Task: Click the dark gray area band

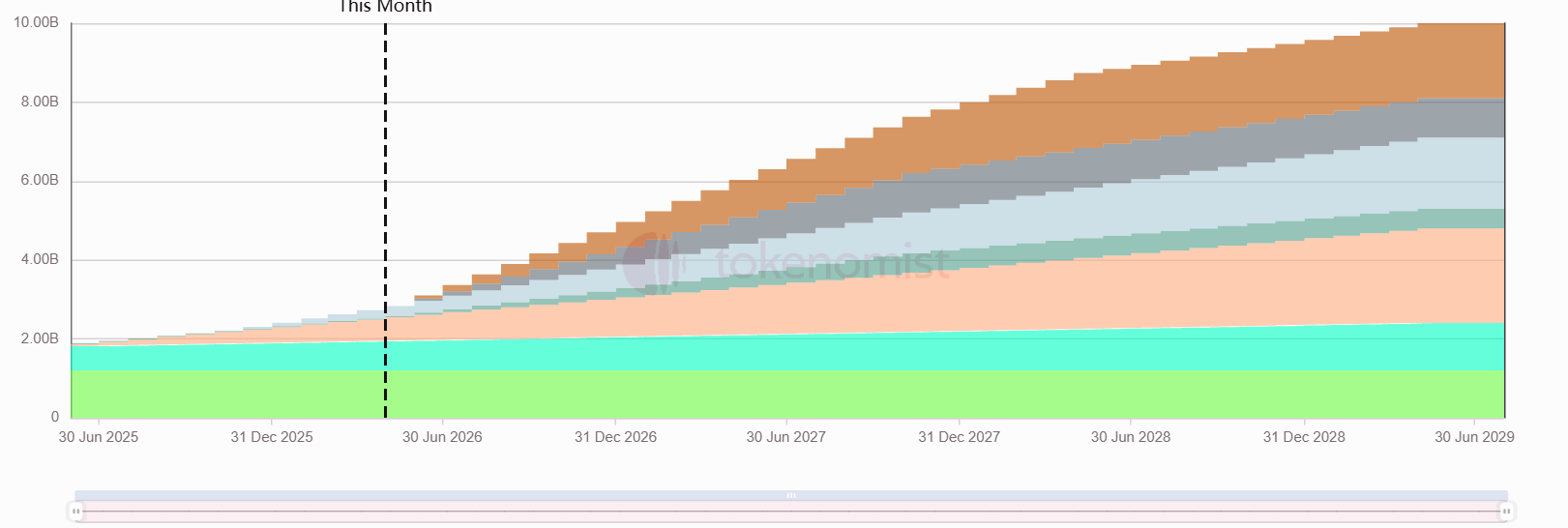Action: [1257, 143]
